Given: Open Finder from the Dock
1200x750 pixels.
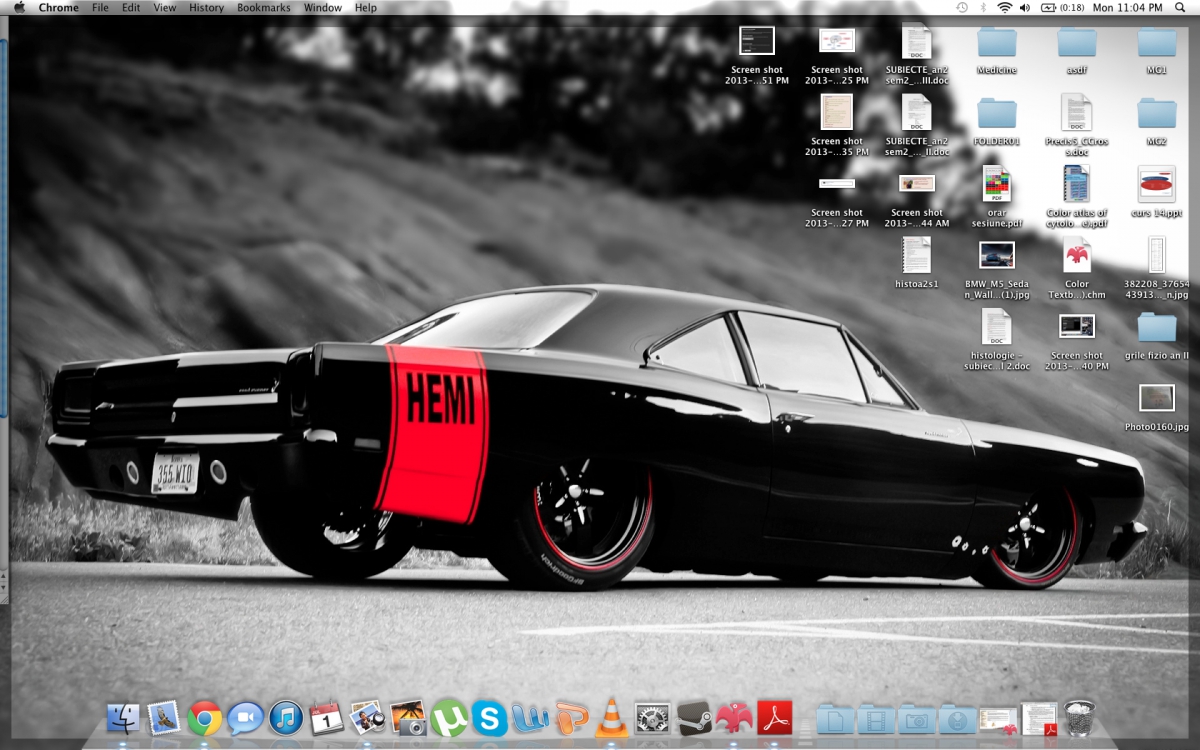Looking at the screenshot, I should pyautogui.click(x=123, y=717).
